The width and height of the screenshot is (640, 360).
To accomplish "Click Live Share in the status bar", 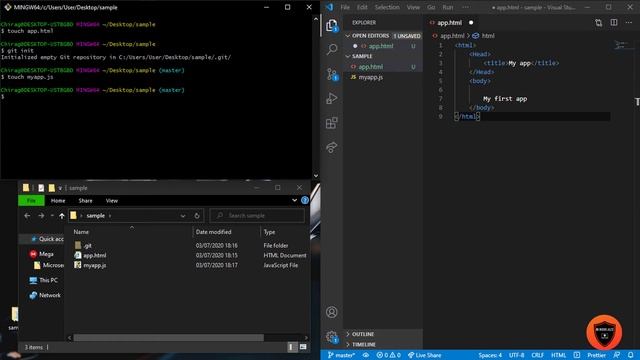I will click(x=424, y=355).
